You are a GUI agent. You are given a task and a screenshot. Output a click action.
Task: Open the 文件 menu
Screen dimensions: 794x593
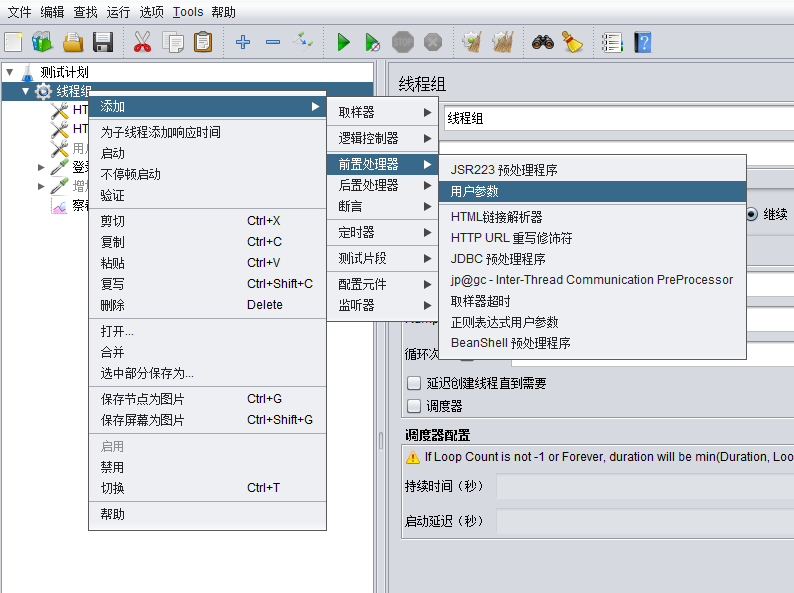tap(19, 12)
